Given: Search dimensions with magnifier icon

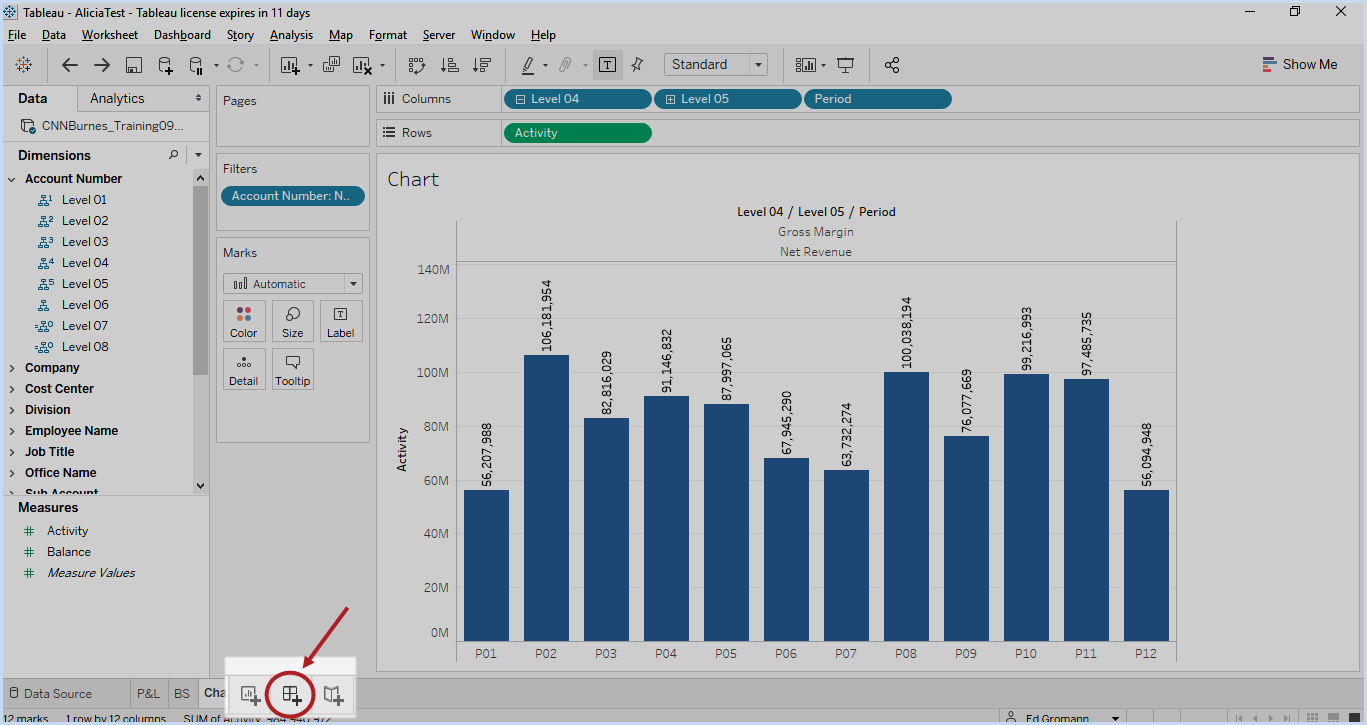Looking at the screenshot, I should coord(173,155).
